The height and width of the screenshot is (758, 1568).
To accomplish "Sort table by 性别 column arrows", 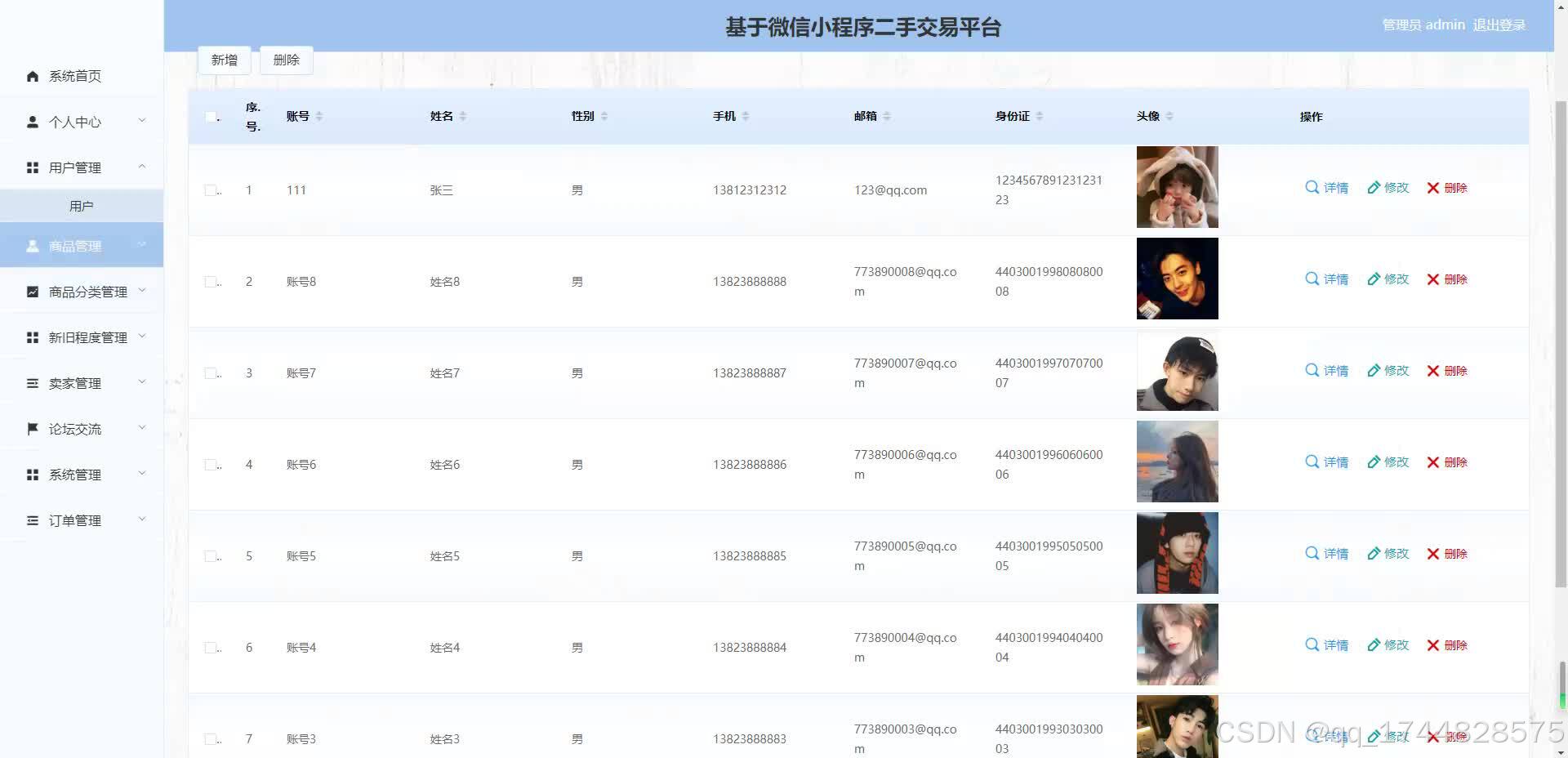I will click(604, 116).
